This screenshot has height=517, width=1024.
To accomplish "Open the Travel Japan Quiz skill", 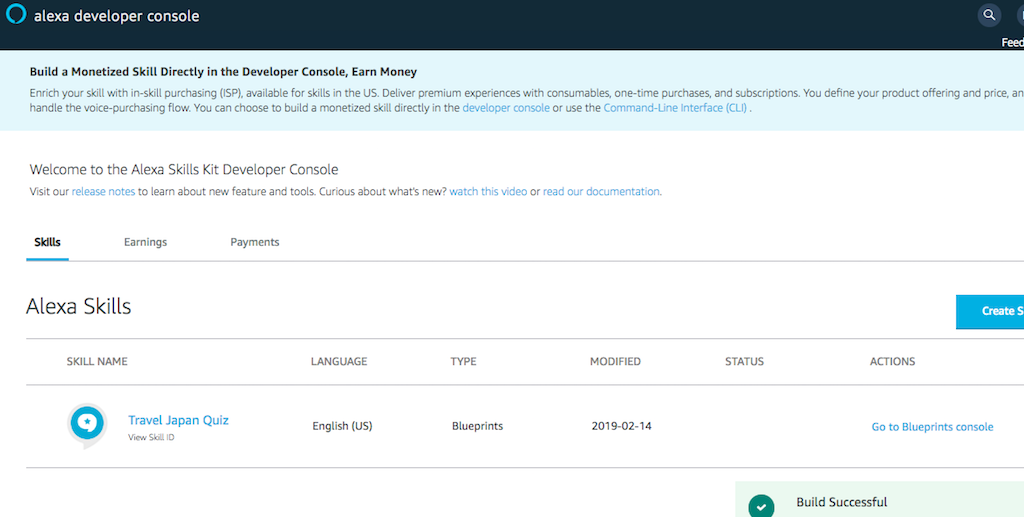I will click(x=178, y=420).
